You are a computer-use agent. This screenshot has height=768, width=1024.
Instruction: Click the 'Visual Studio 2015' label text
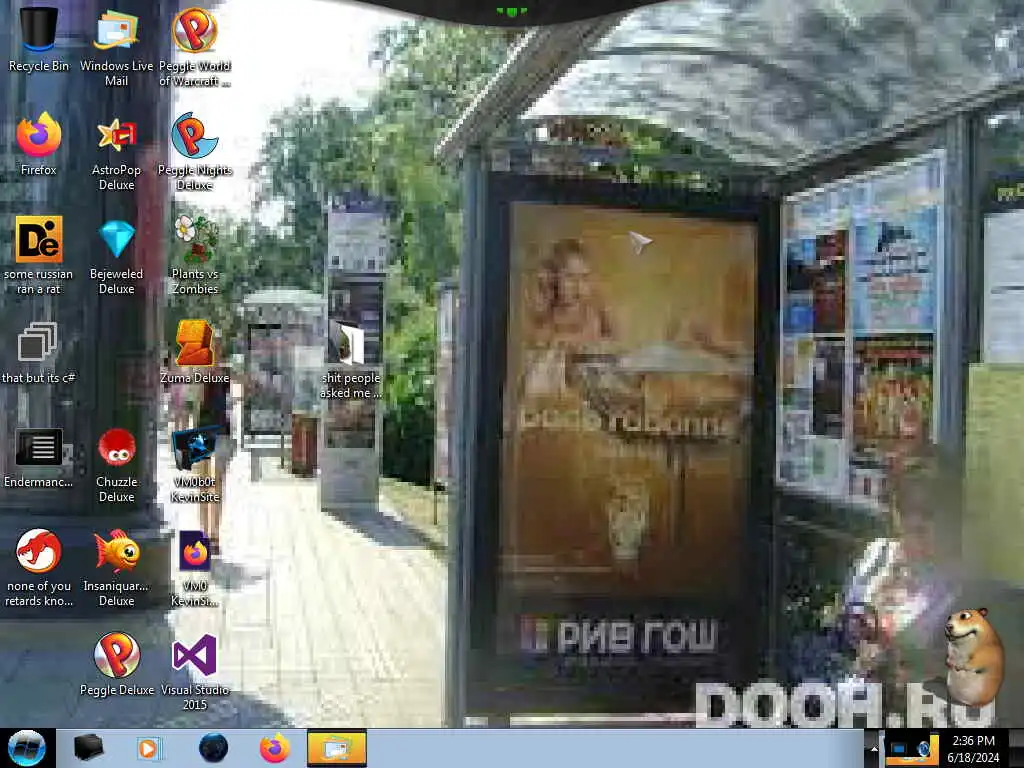(195, 697)
